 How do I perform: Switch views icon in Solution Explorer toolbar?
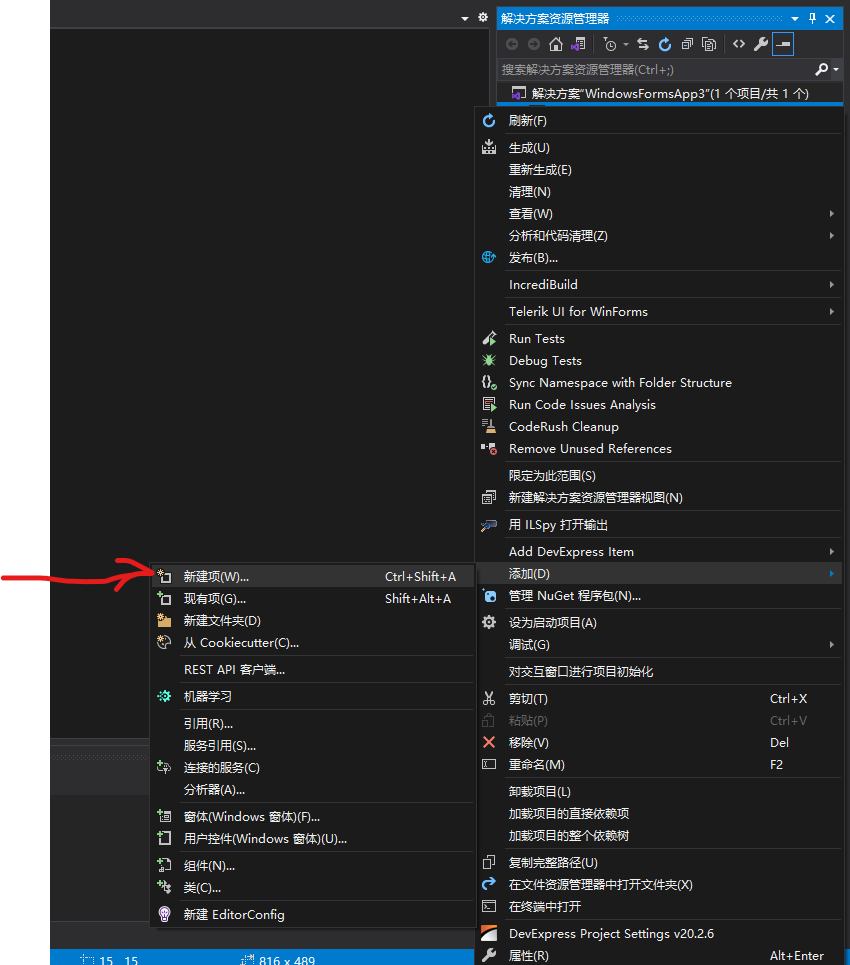pyautogui.click(x=578, y=44)
